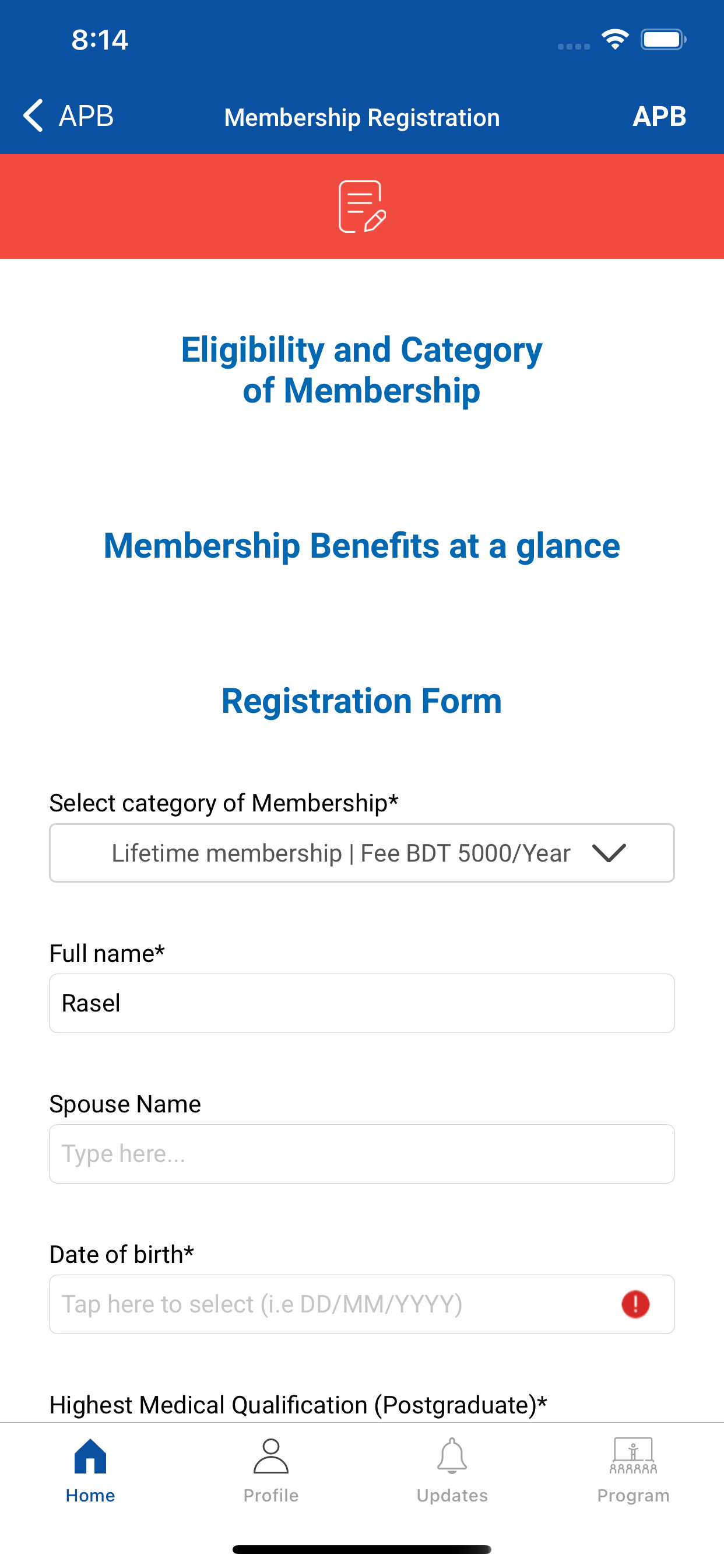This screenshot has width=724, height=1568.
Task: Tap the back chevron icon
Action: [33, 116]
